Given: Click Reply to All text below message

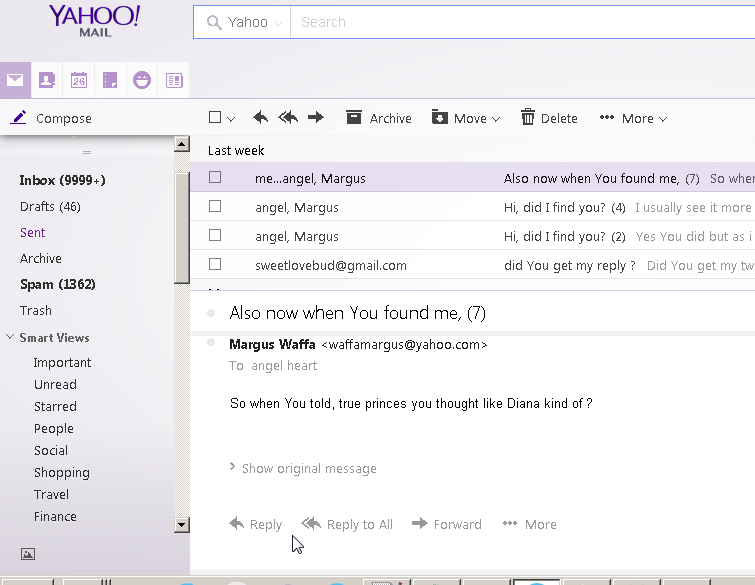Looking at the screenshot, I should point(360,524).
